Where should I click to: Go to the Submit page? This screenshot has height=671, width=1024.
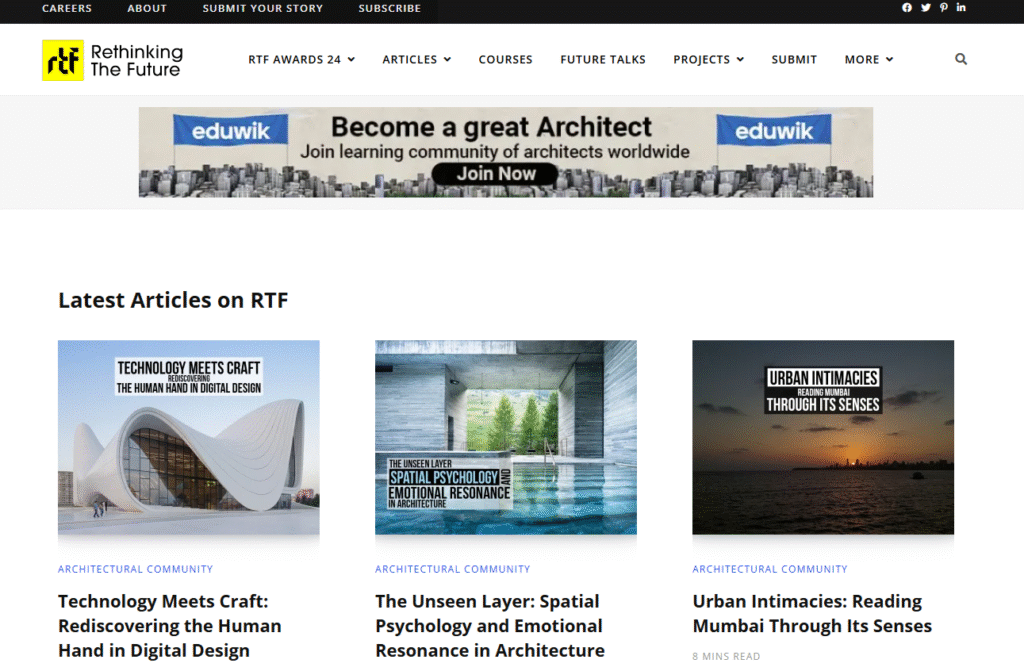point(794,60)
